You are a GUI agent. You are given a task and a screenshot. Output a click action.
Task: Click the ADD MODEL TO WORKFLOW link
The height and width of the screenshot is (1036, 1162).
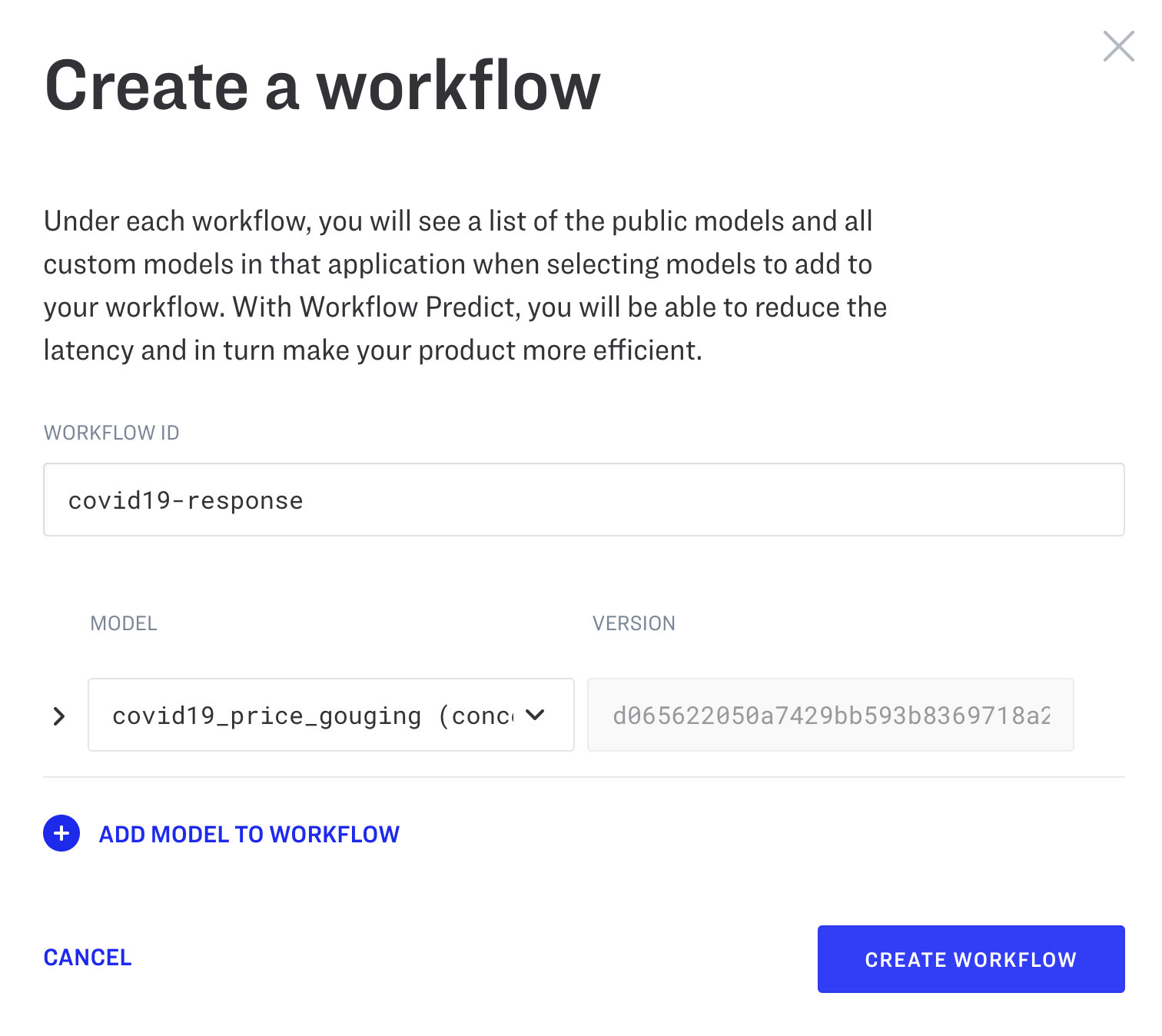249,834
